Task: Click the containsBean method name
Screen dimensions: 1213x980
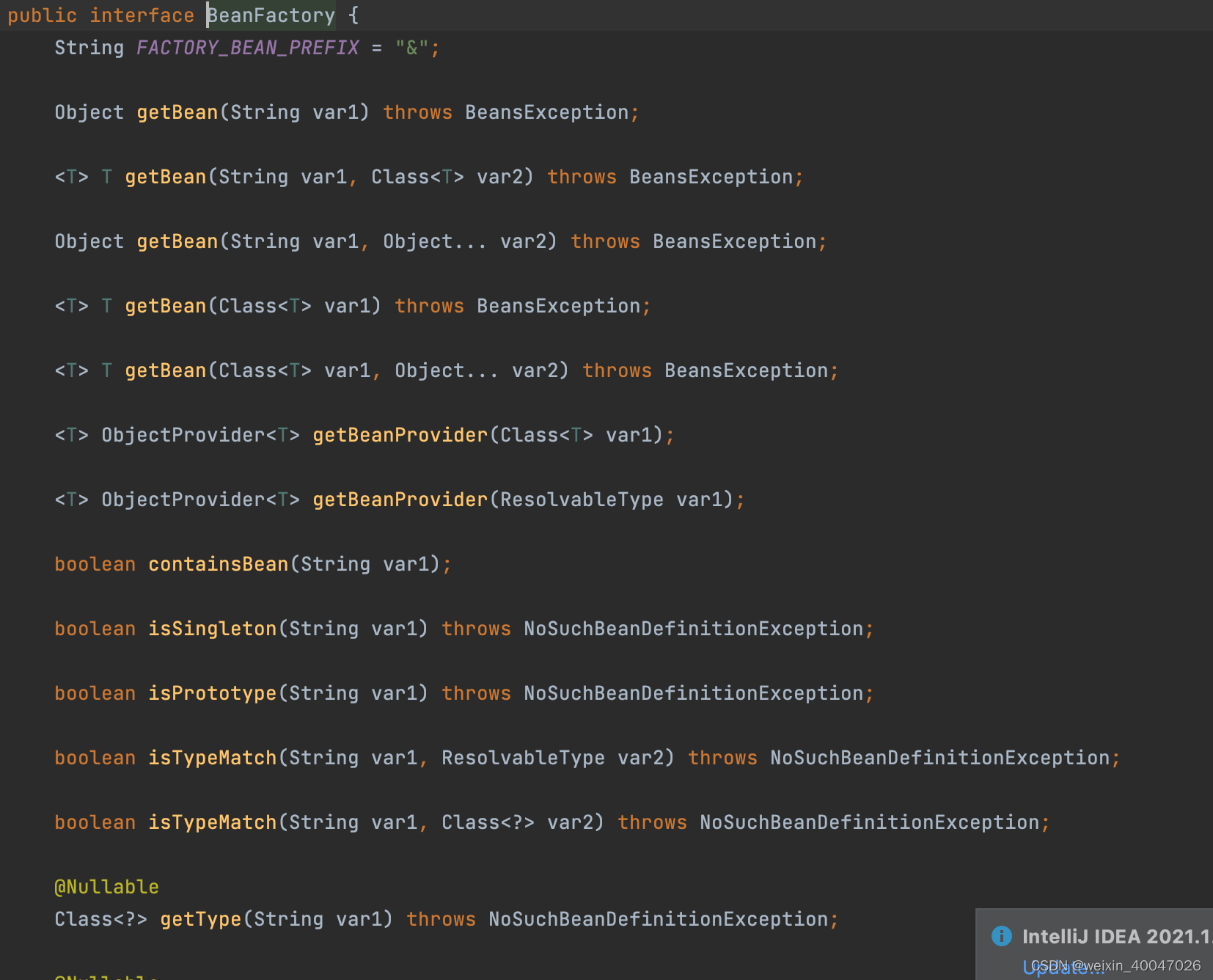Action: pyautogui.click(x=219, y=564)
